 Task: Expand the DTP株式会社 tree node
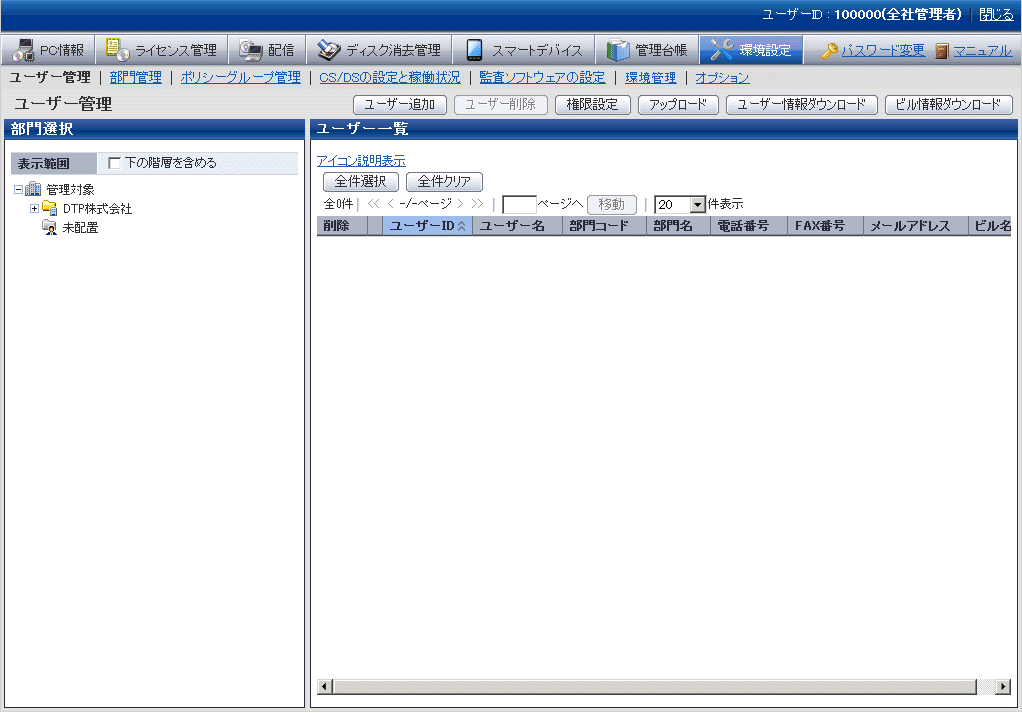[x=35, y=209]
